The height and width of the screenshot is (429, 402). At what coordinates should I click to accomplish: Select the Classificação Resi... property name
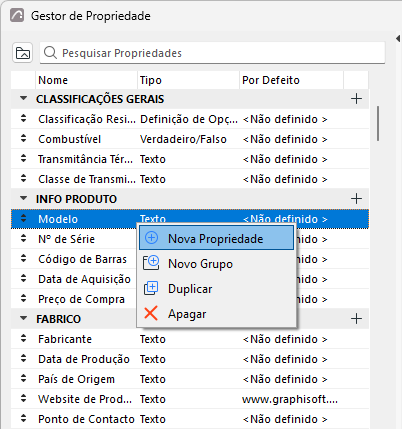87,119
